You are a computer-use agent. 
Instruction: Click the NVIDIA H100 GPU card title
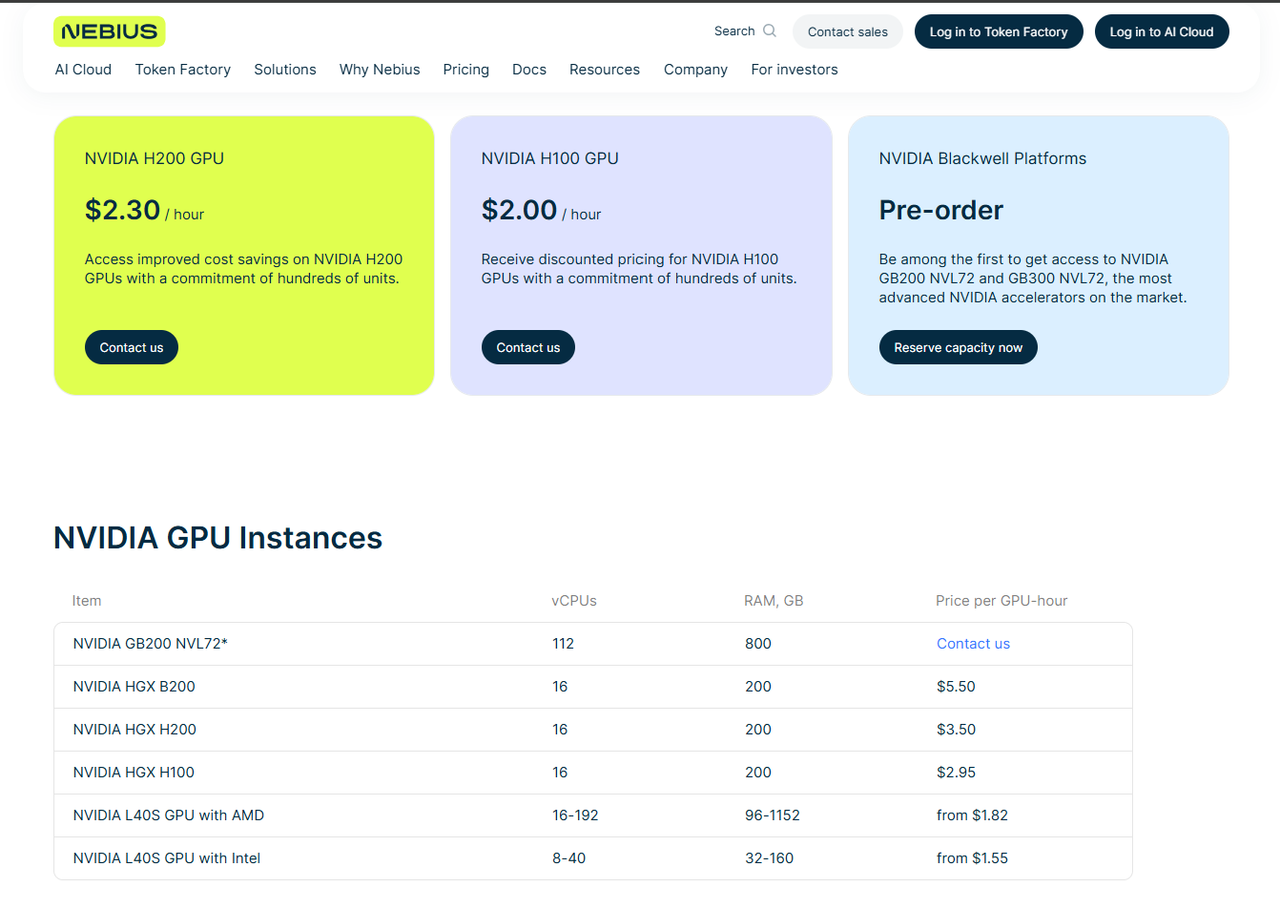[x=550, y=158]
